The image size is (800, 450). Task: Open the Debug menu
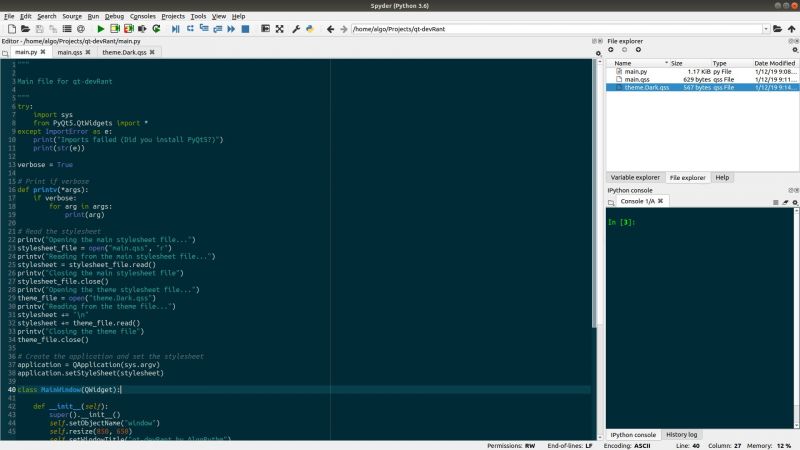(114, 16)
